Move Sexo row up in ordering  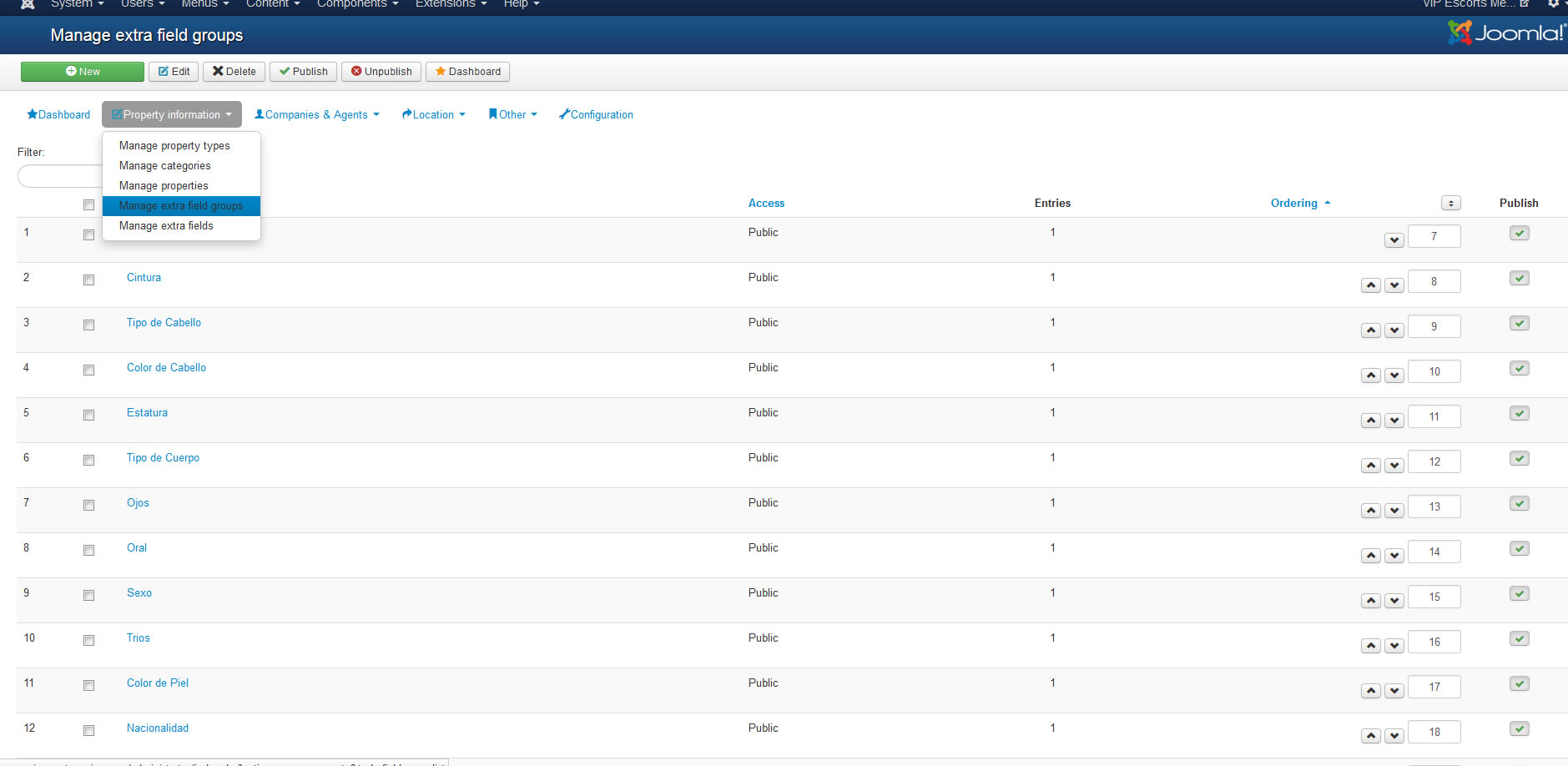coord(1371,601)
